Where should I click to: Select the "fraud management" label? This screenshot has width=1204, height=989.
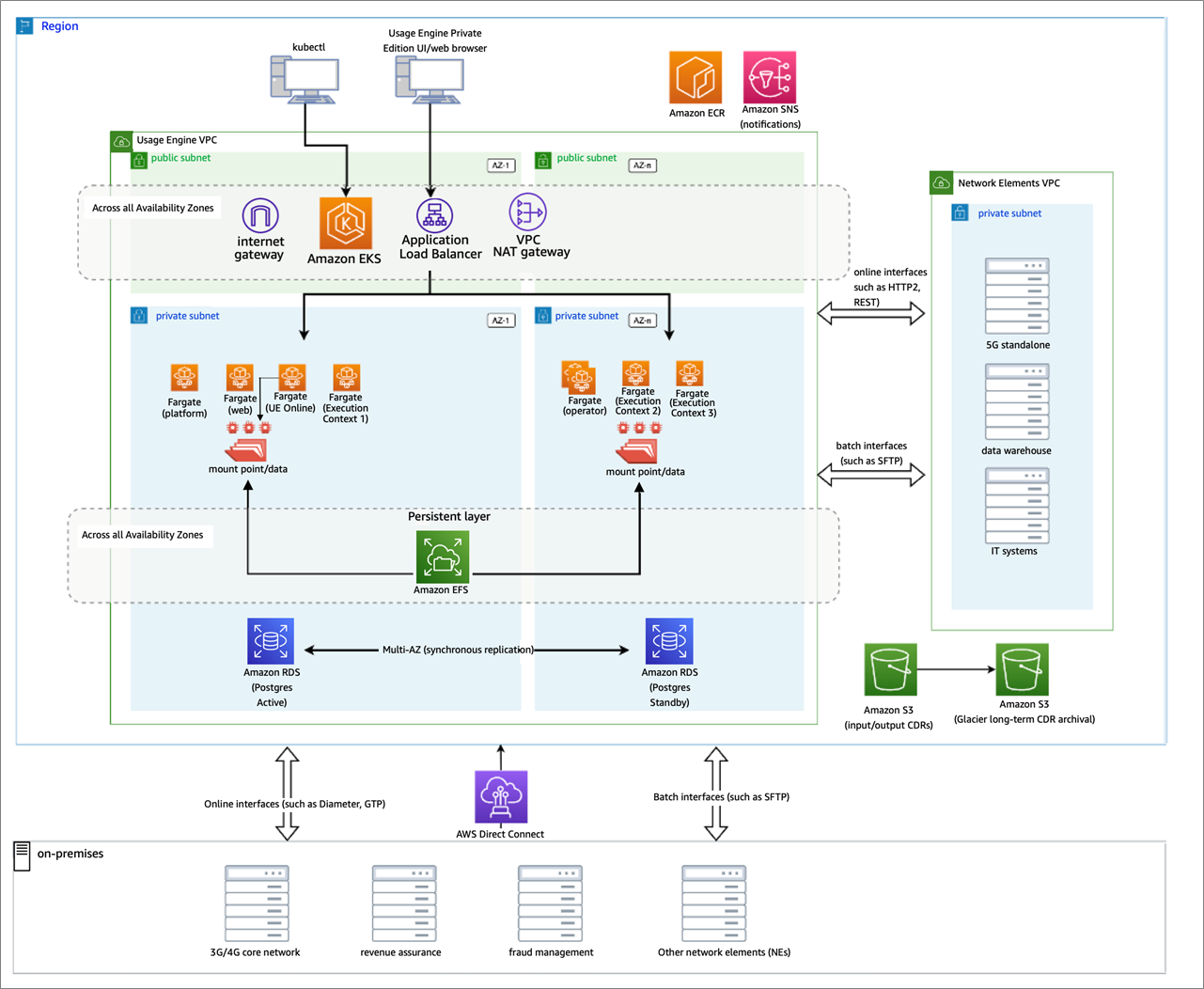(552, 952)
